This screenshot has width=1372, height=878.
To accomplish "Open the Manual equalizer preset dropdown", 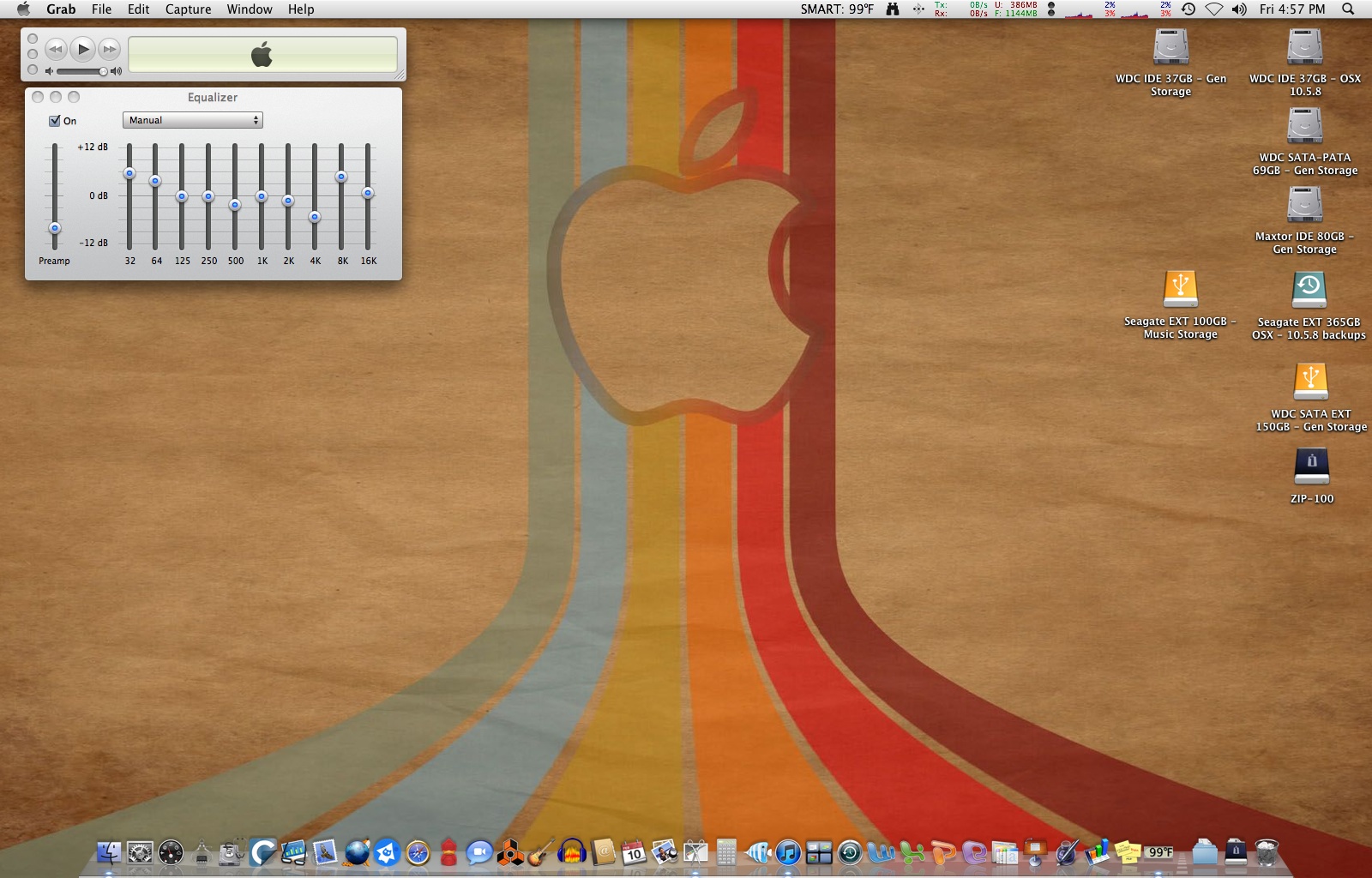I will point(193,120).
